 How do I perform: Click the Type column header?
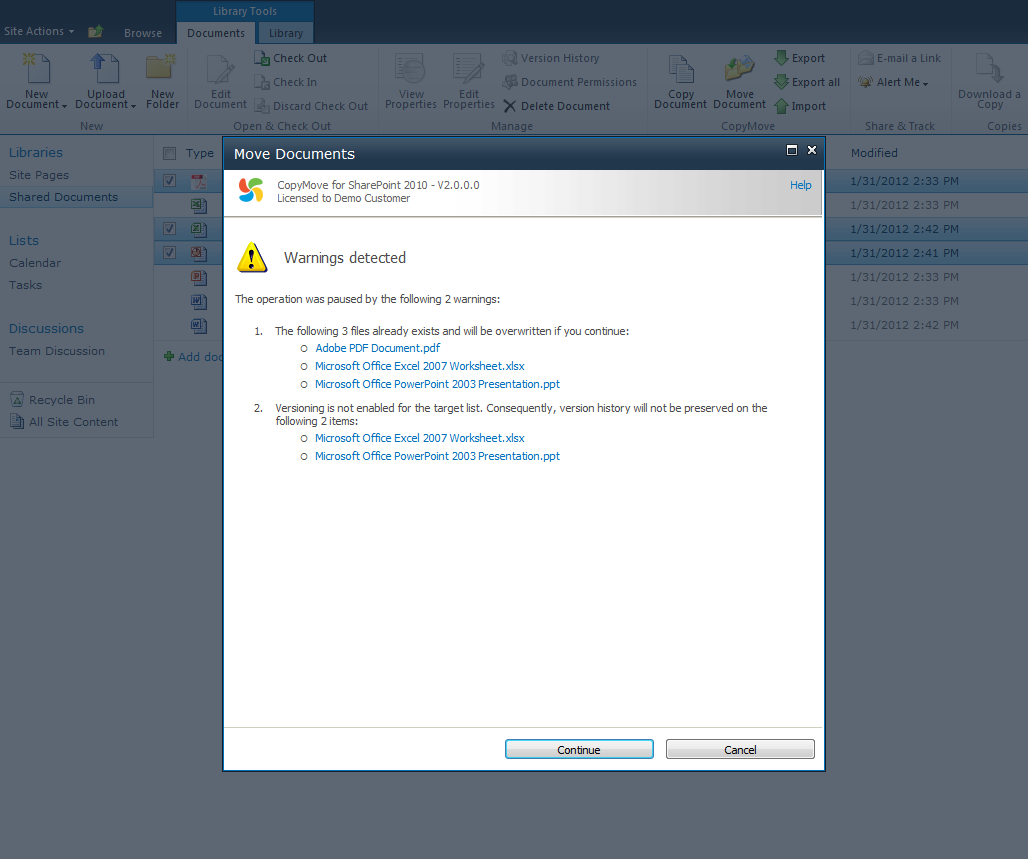pyautogui.click(x=199, y=153)
